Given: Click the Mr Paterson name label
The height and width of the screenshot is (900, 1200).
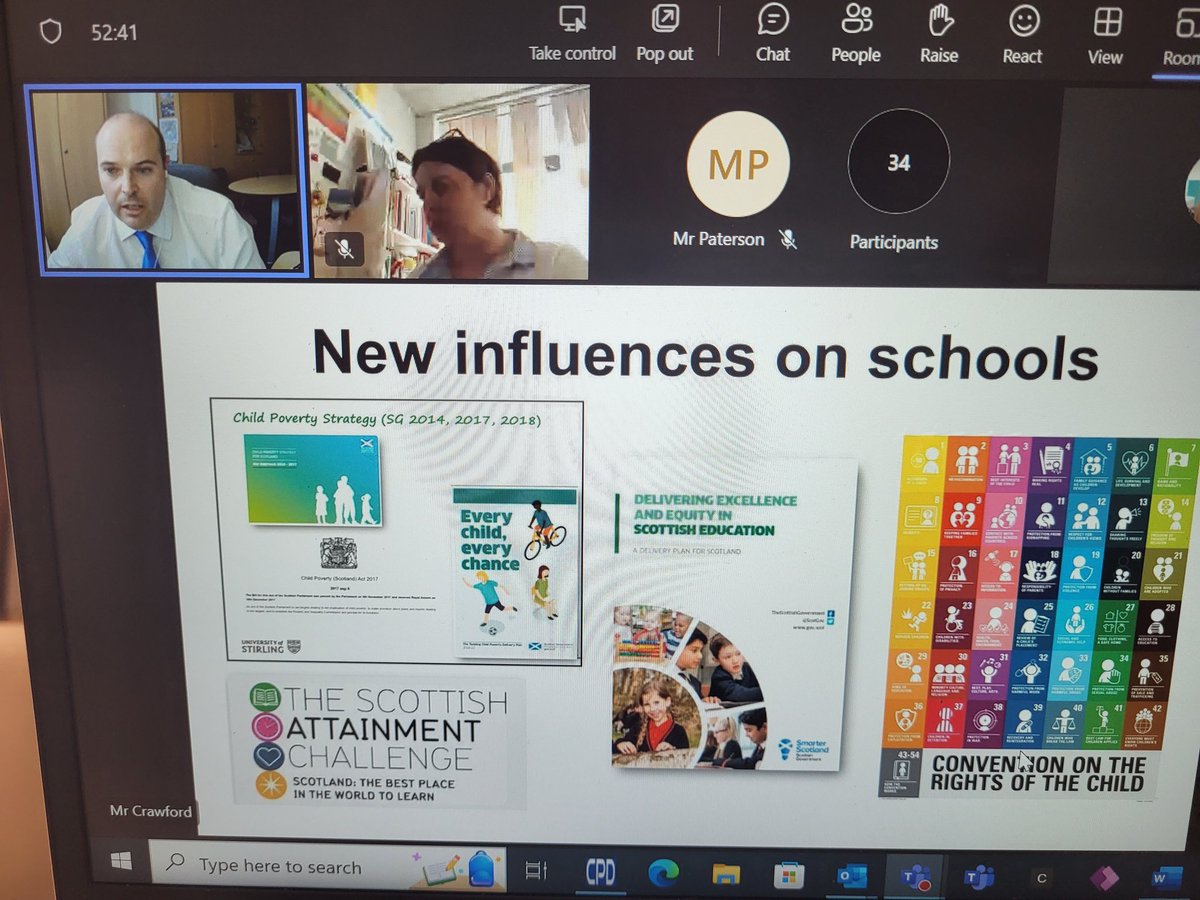Looking at the screenshot, I should [718, 240].
